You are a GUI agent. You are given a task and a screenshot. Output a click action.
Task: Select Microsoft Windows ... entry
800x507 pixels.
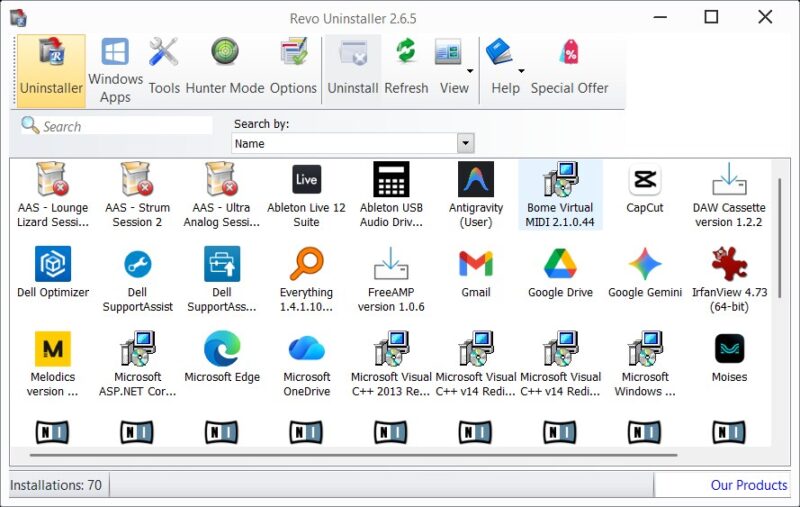pos(645,364)
